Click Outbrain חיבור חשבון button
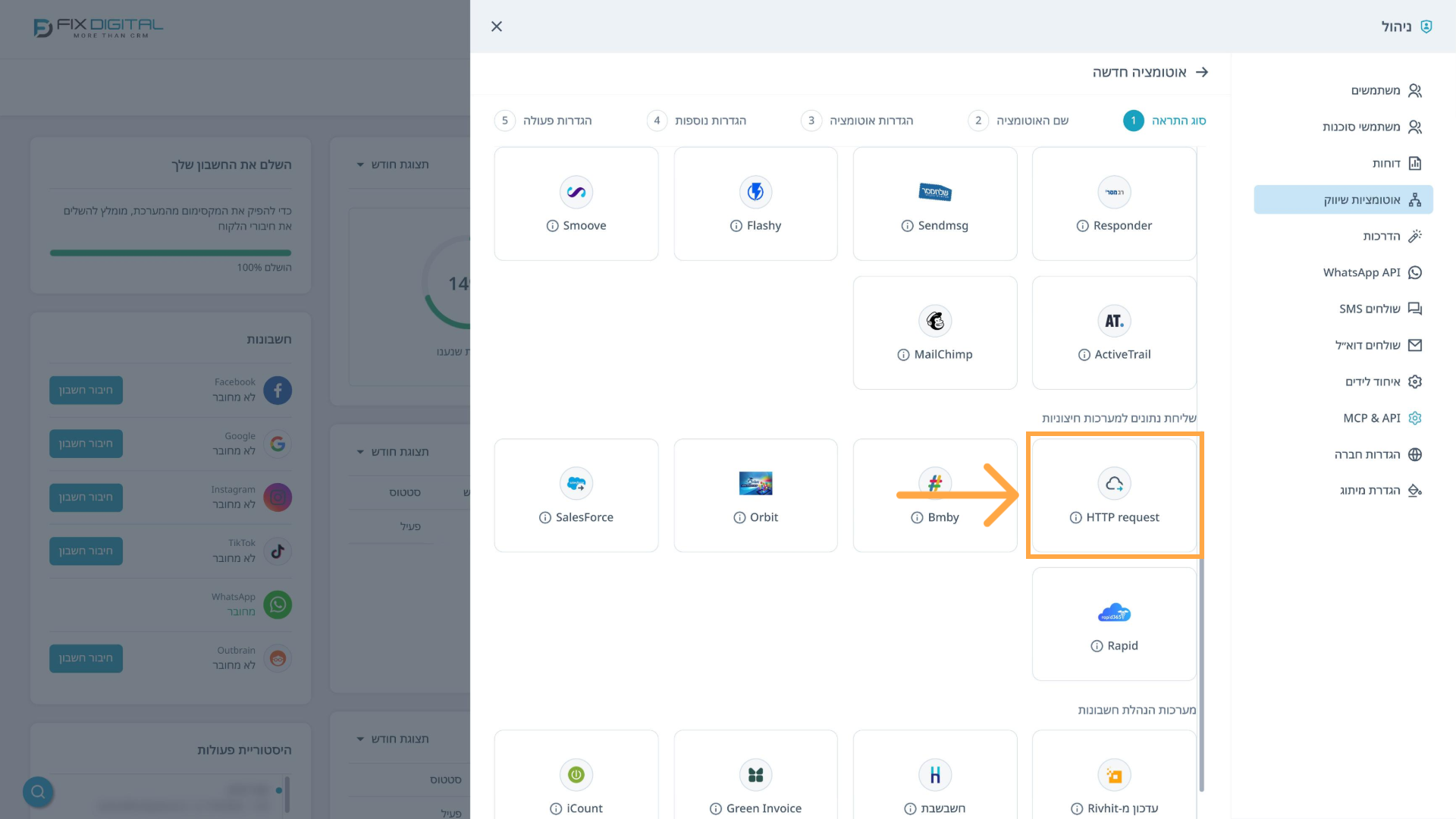The height and width of the screenshot is (819, 1456). [86, 658]
